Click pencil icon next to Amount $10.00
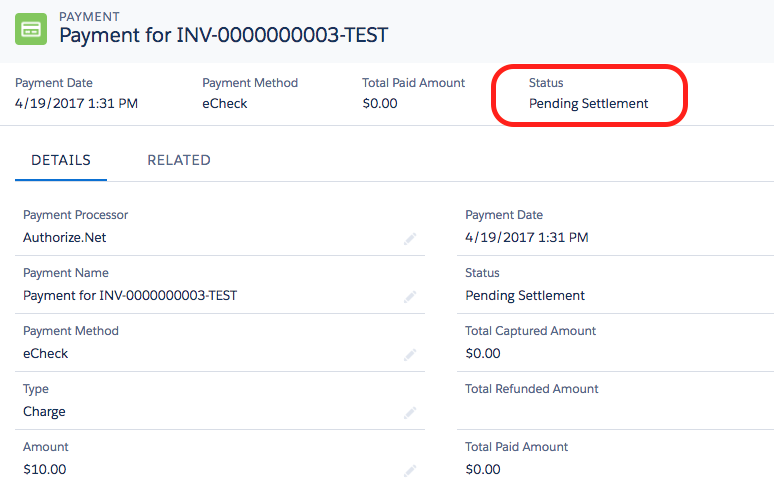Screen dimensions: 774x489 pos(409,470)
